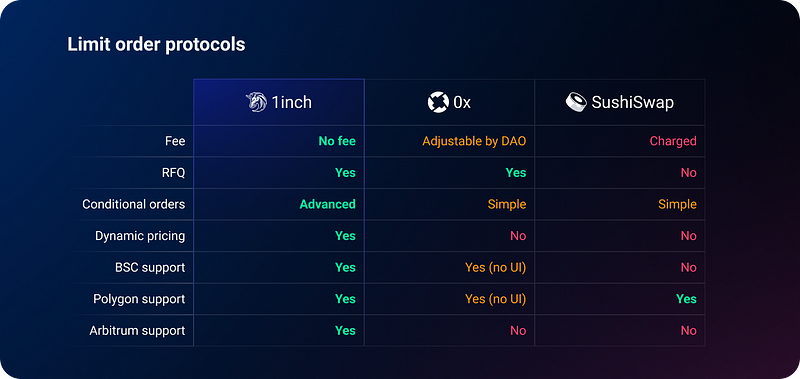Image resolution: width=800 pixels, height=379 pixels.
Task: Click 0x's red No for Arbitrum support
Action: [x=518, y=331]
